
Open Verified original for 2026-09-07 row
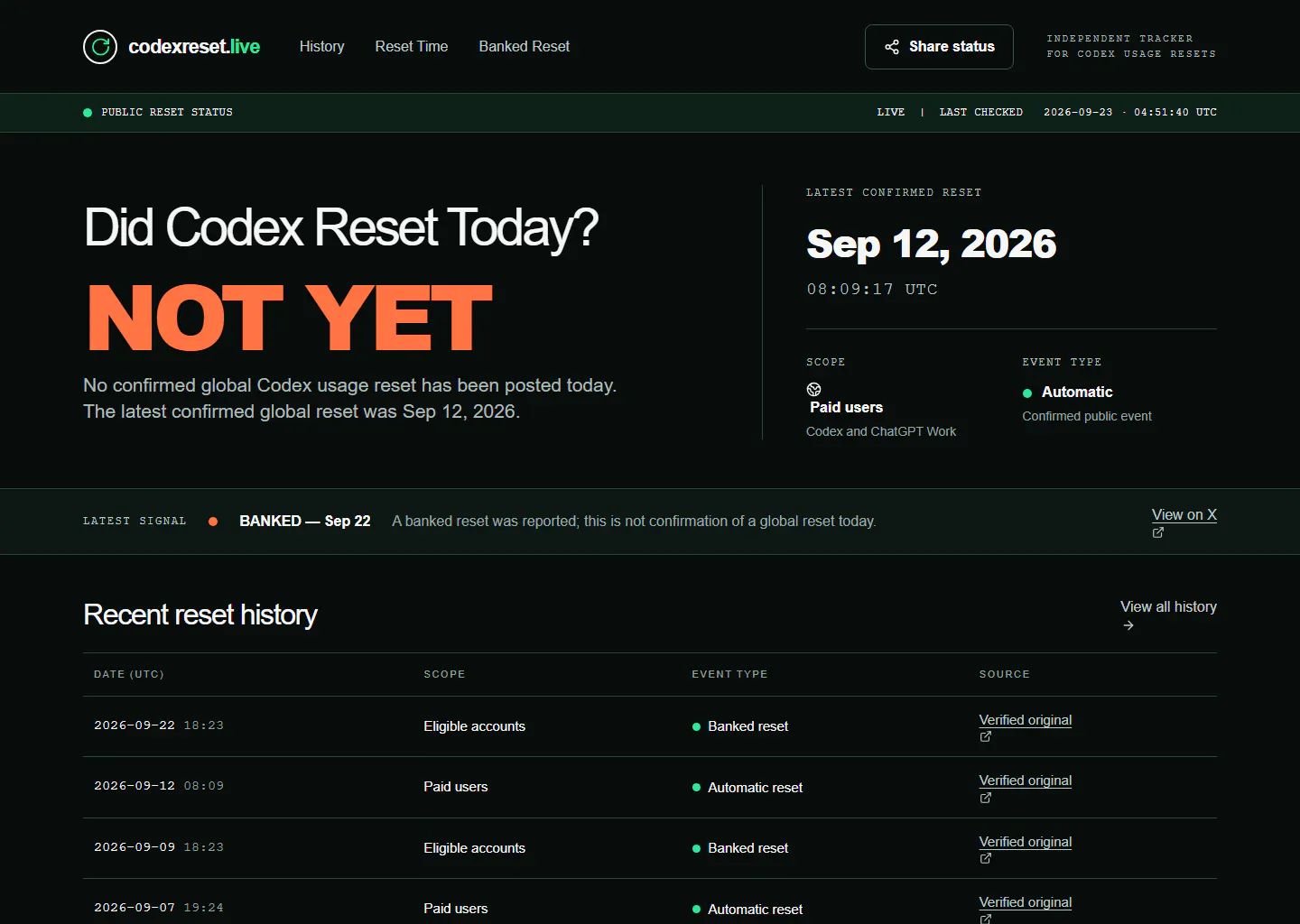(x=1026, y=902)
